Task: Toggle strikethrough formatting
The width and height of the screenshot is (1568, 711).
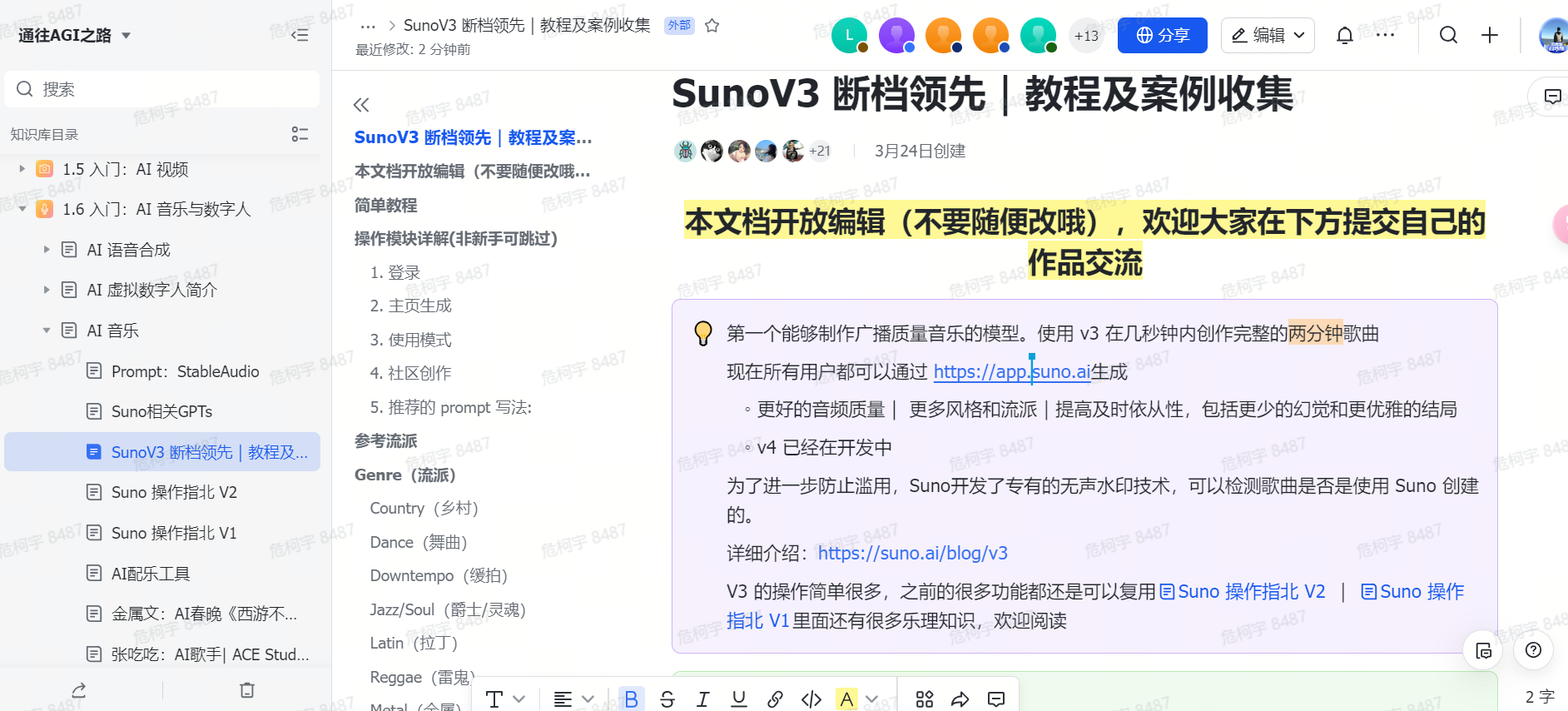Action: click(667, 699)
